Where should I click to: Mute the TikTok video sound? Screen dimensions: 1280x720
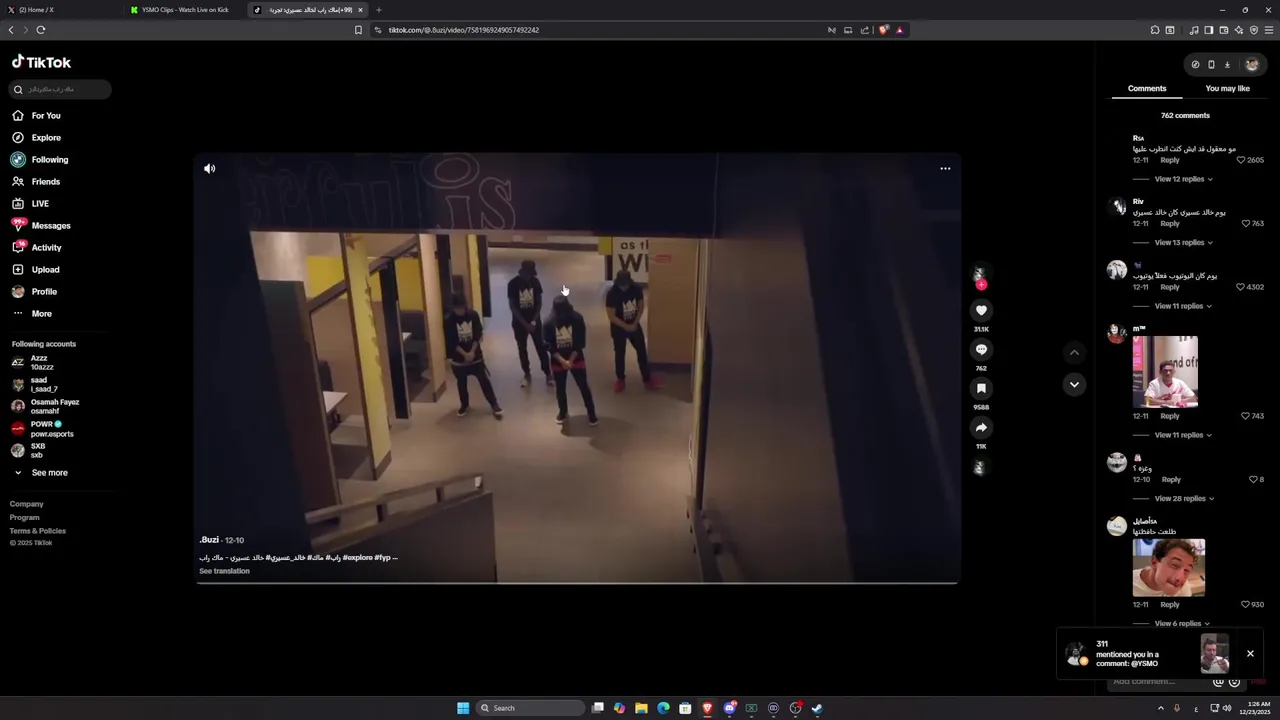click(x=210, y=169)
